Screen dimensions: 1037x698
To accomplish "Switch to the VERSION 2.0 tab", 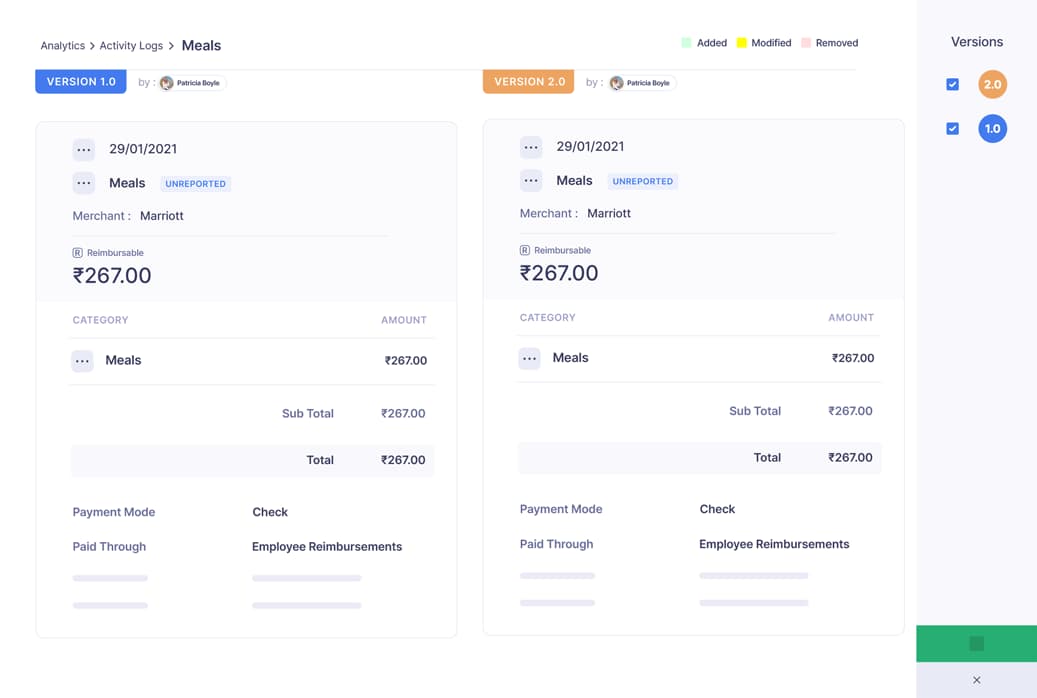I will pyautogui.click(x=528, y=81).
